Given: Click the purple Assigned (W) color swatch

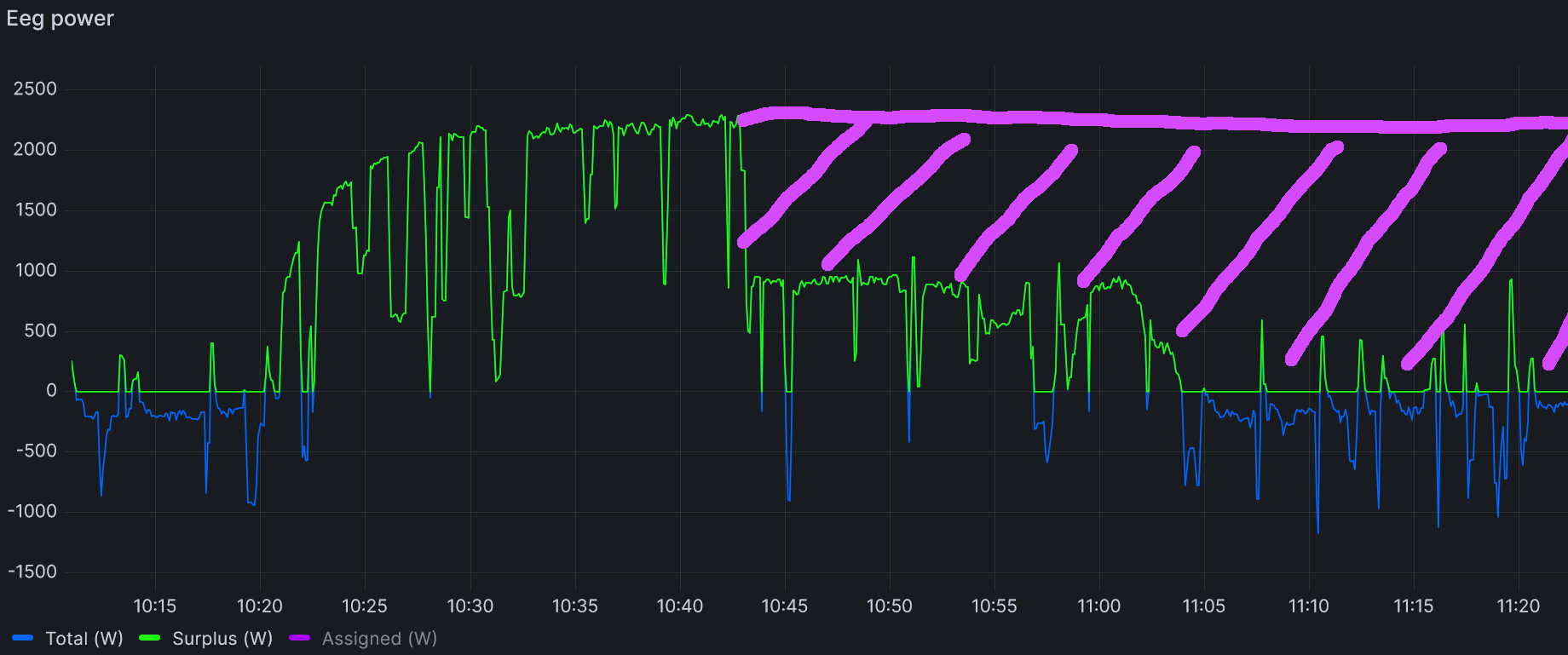Looking at the screenshot, I should coord(300,639).
